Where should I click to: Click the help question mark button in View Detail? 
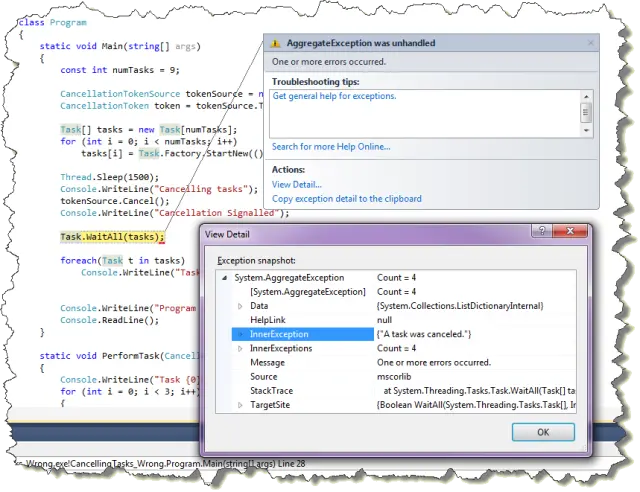[x=542, y=231]
